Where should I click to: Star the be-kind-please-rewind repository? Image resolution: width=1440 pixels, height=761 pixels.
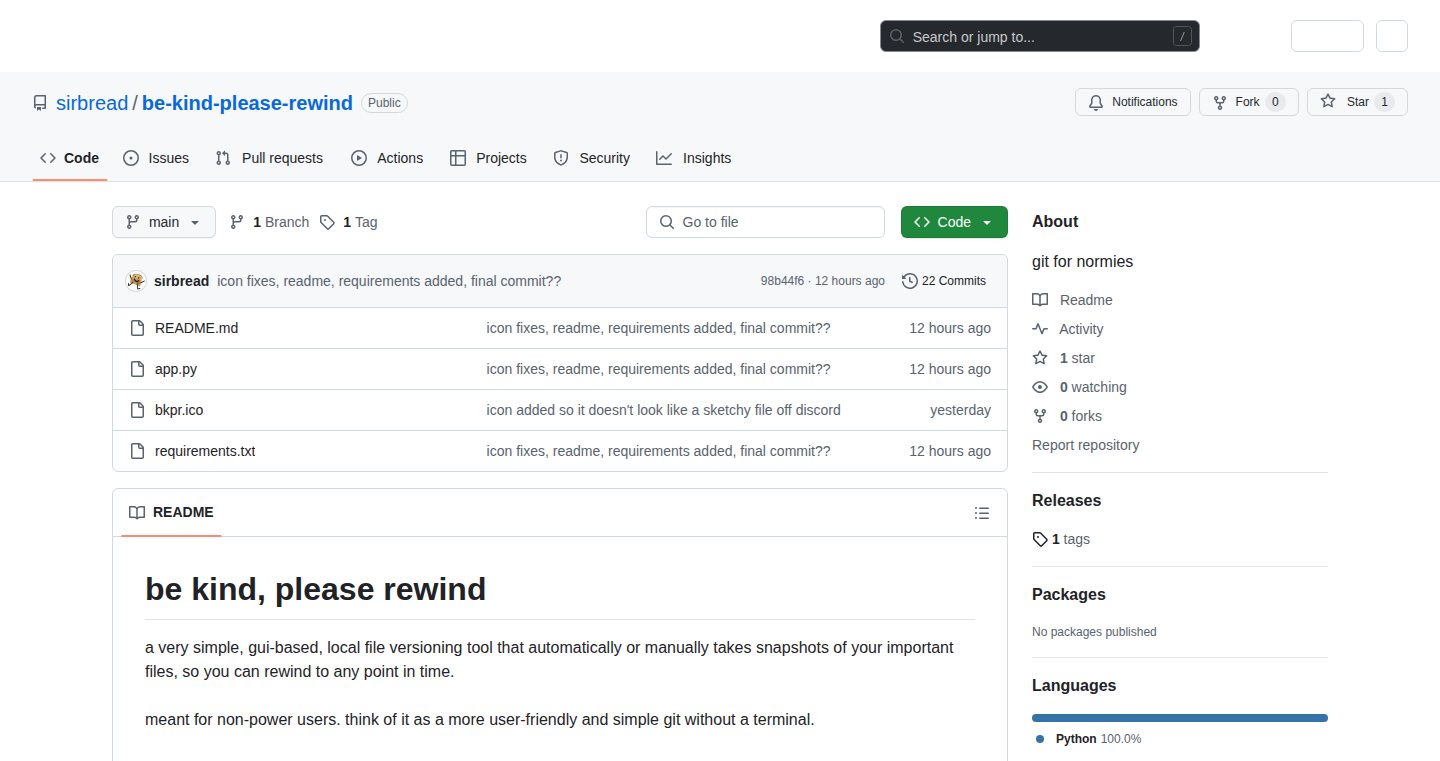(1357, 102)
